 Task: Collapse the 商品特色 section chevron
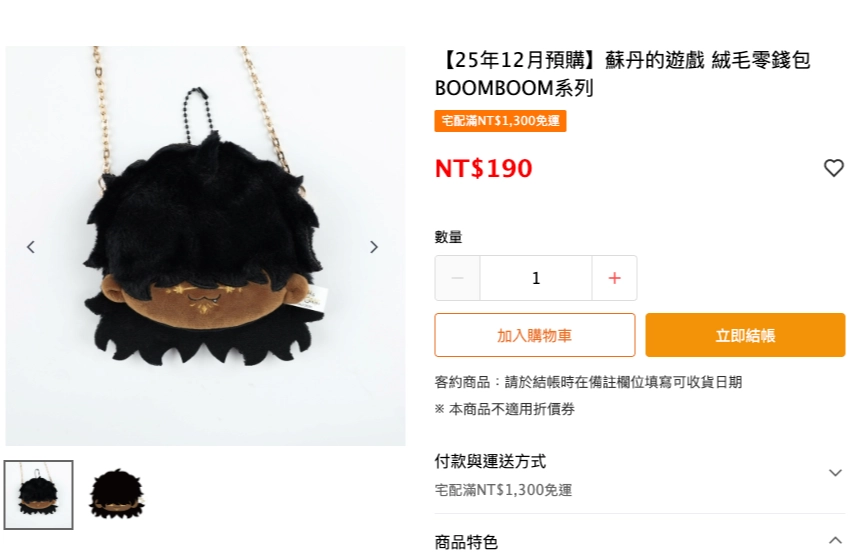pyautogui.click(x=835, y=540)
